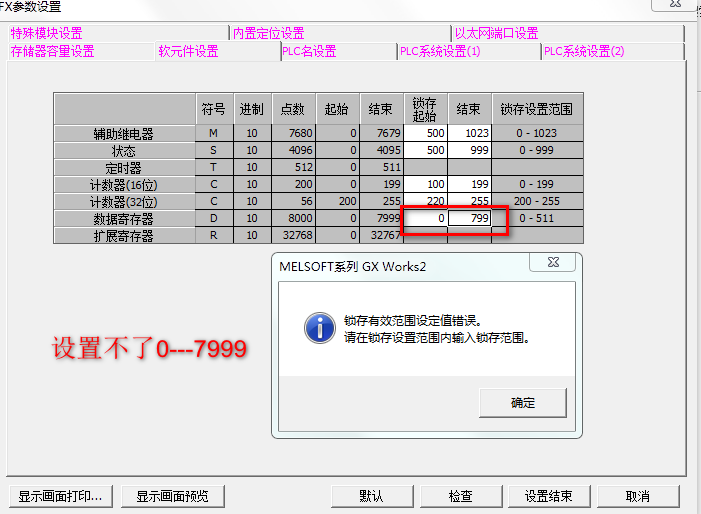Click the OK (确定) button in the error dialog
This screenshot has height=514, width=701.
523,402
